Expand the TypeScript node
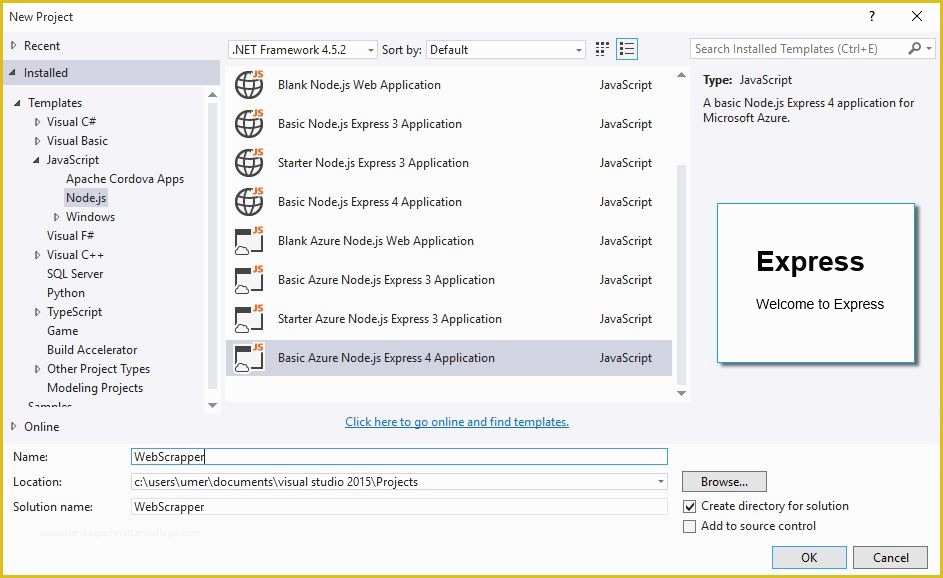Viewport: 943px width, 578px height. (37, 312)
